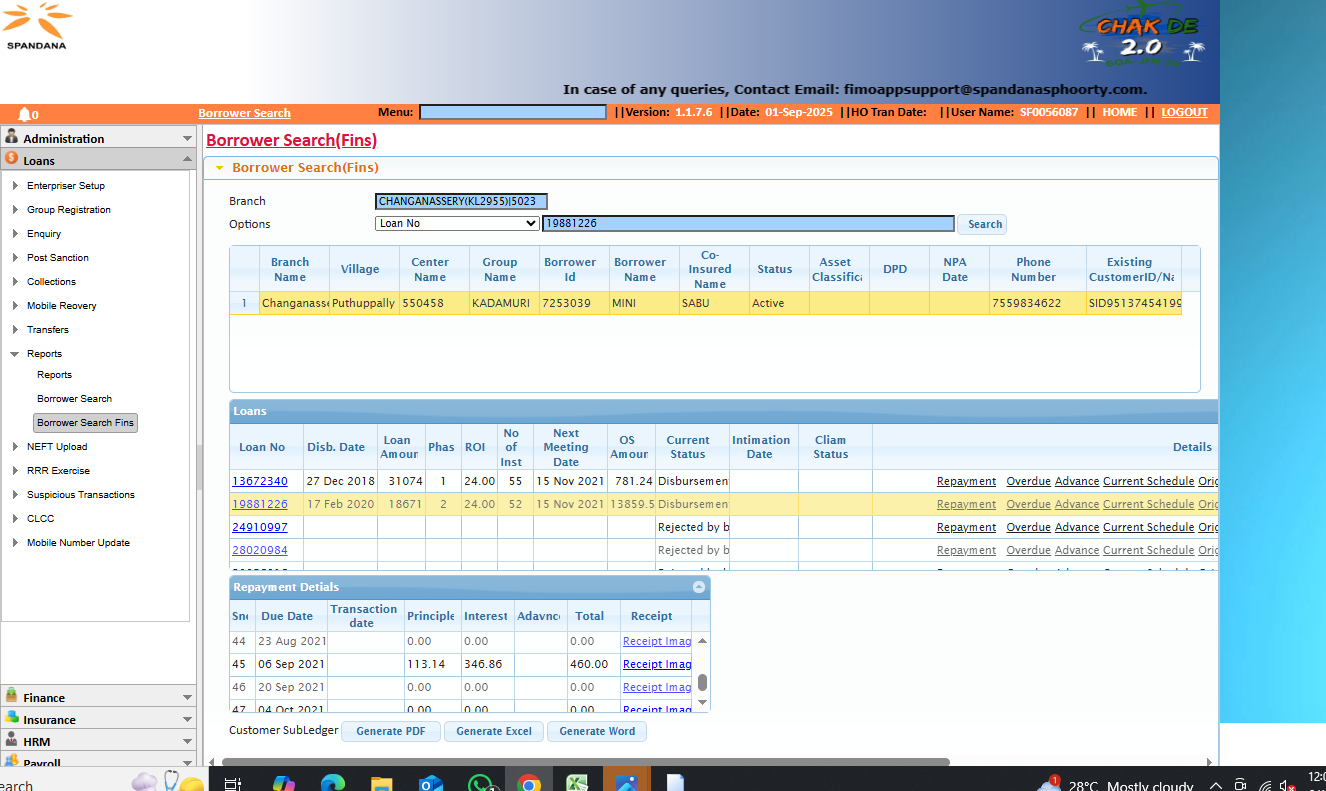Open Outlook from the taskbar
Viewport: 1326px width, 791px height.
pos(431,784)
